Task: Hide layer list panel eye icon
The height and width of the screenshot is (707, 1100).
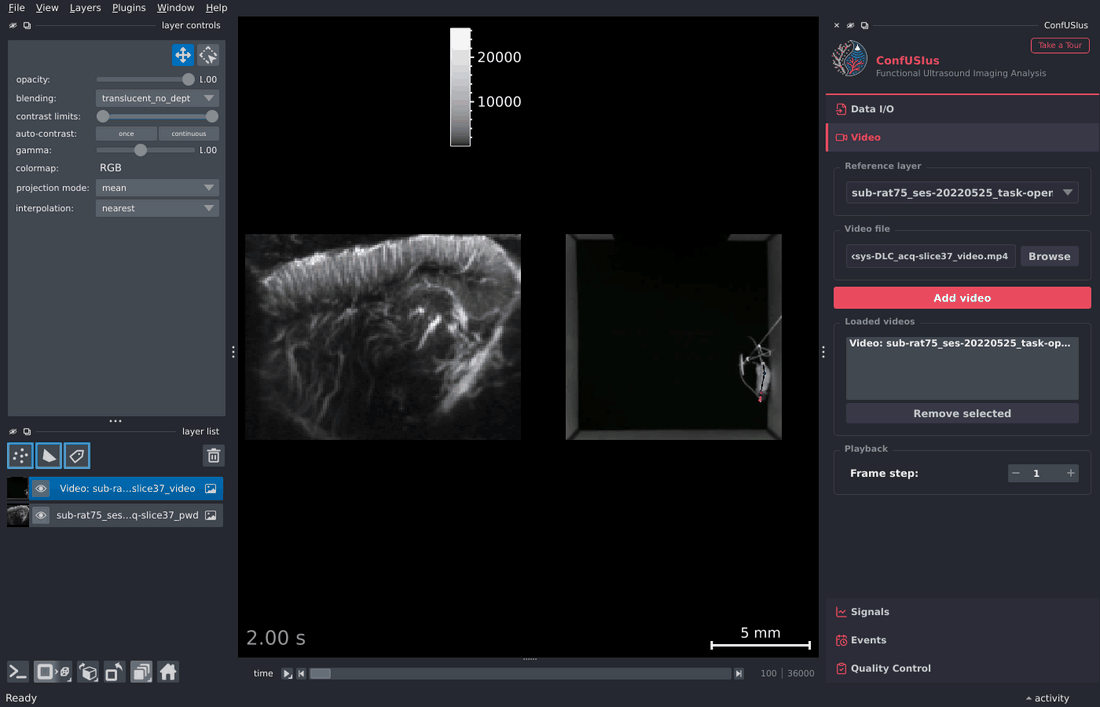Action: pos(13,431)
